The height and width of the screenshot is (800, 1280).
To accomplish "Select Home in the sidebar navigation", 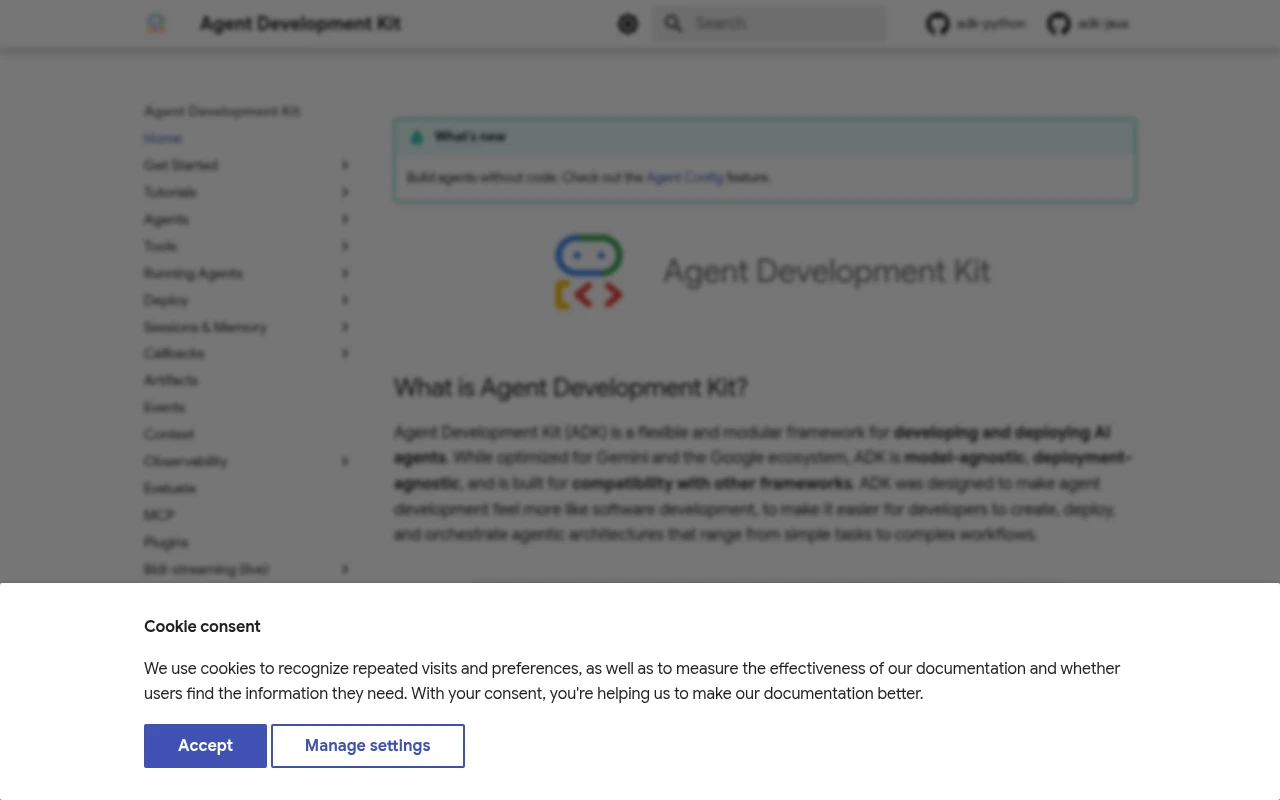I will click(162, 138).
